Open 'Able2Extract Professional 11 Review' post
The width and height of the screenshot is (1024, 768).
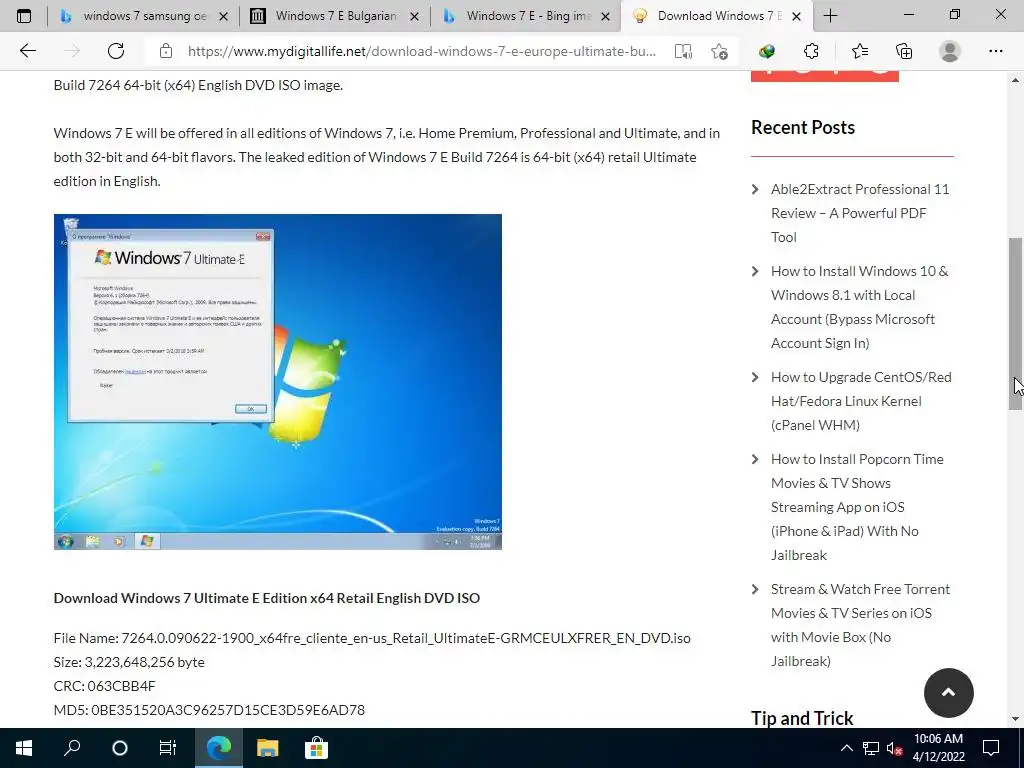pos(860,213)
